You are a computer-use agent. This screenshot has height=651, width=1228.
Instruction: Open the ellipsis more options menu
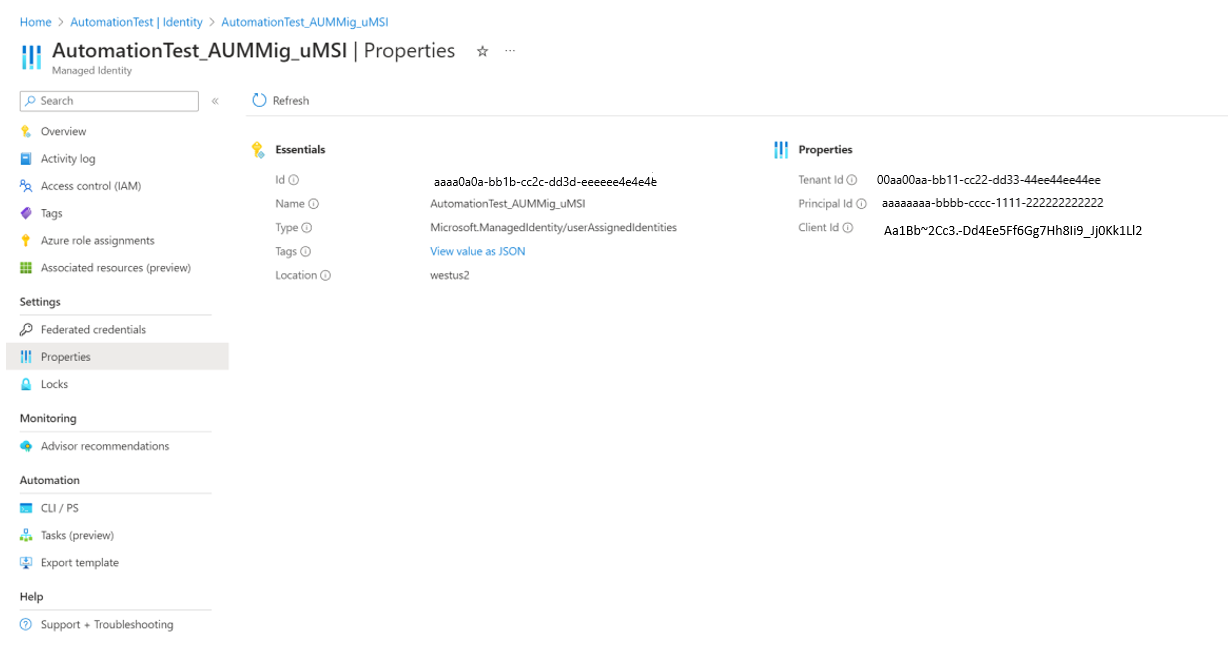[510, 52]
